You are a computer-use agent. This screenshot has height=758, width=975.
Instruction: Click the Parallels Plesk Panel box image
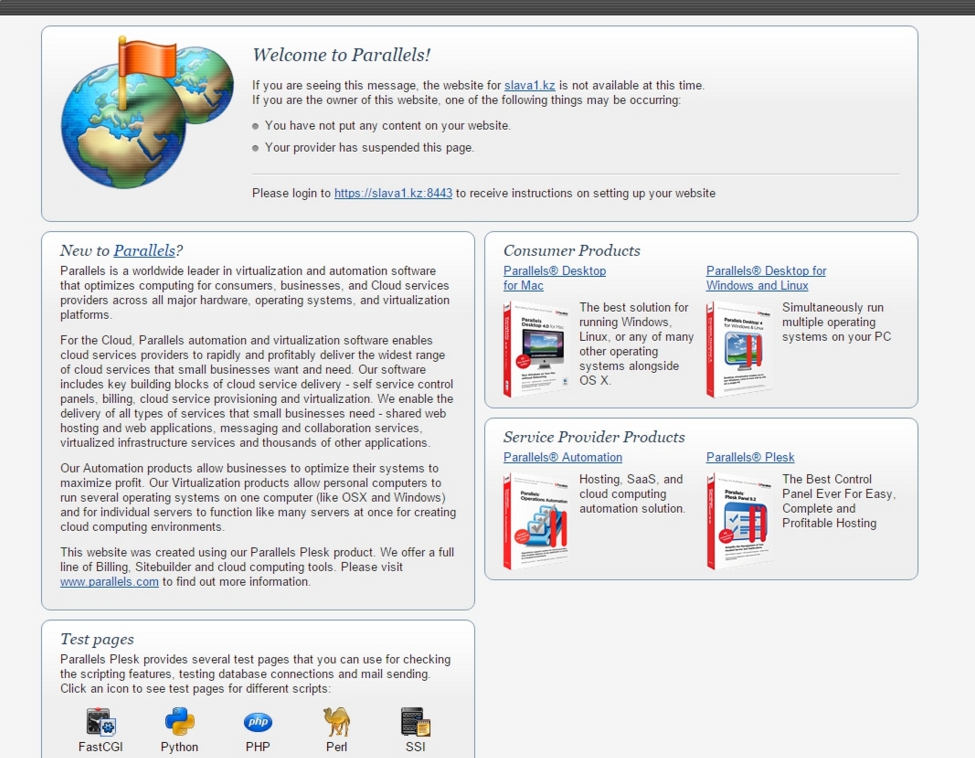[x=739, y=521]
